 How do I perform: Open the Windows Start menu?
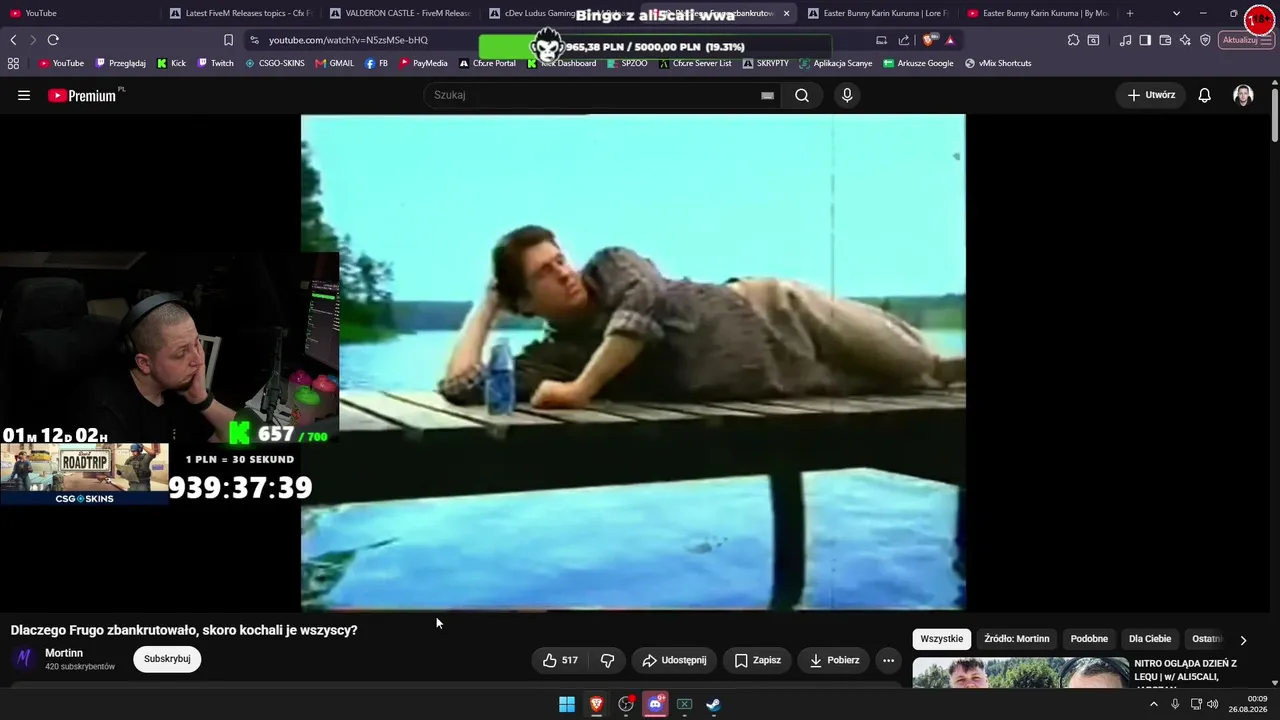pyautogui.click(x=567, y=704)
